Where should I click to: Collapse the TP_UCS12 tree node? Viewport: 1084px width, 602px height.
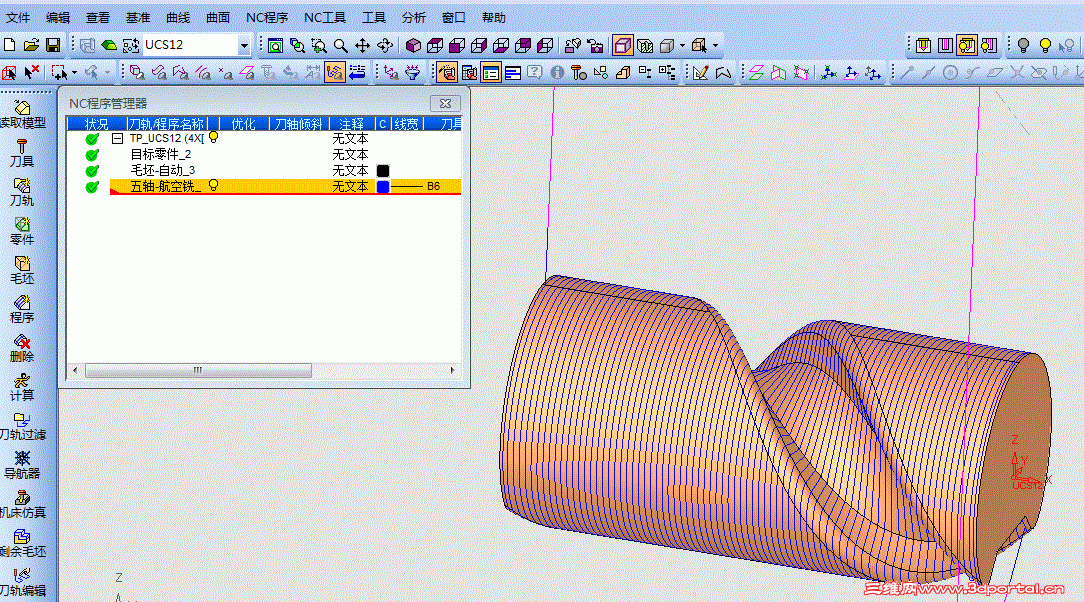click(x=118, y=138)
